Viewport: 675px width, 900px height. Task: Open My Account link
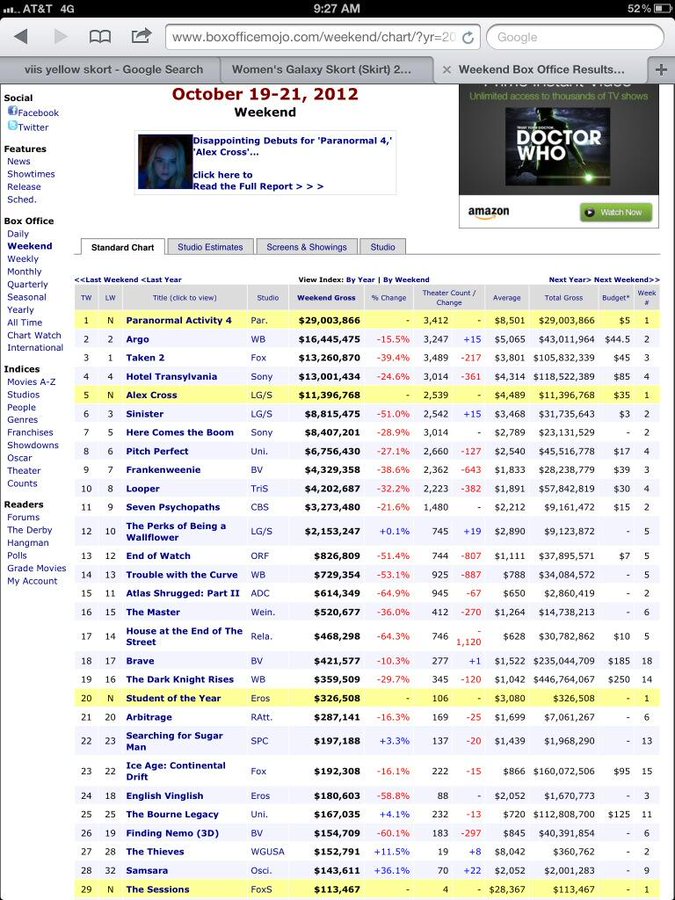pos(32,580)
